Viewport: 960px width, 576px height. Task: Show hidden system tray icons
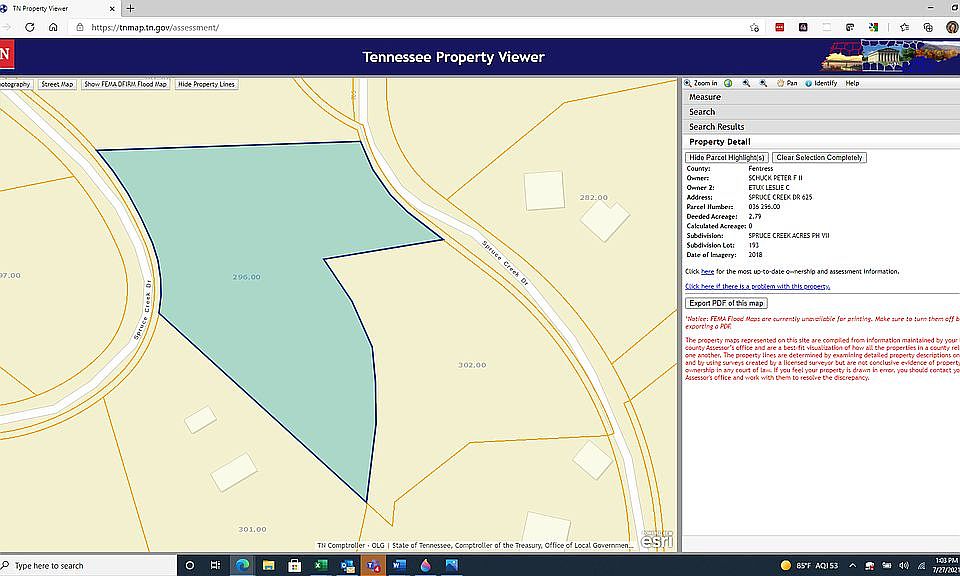tap(852, 566)
